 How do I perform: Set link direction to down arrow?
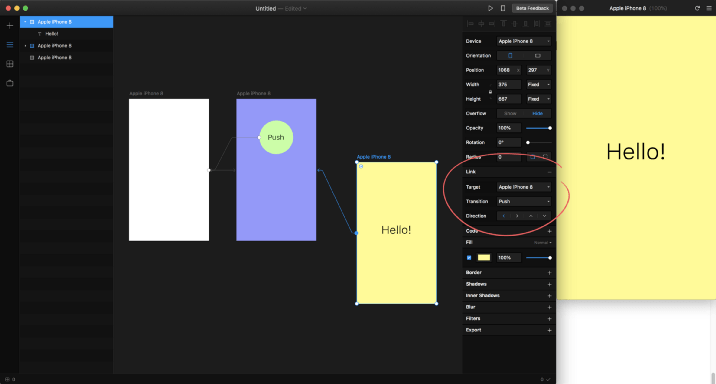click(x=544, y=216)
